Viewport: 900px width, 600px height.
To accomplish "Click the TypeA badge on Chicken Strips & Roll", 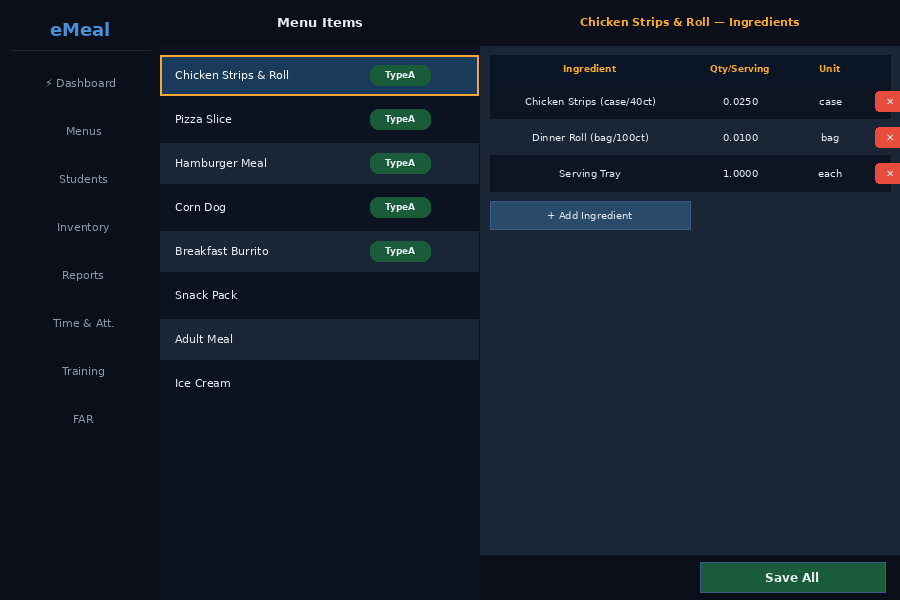I will coord(400,75).
